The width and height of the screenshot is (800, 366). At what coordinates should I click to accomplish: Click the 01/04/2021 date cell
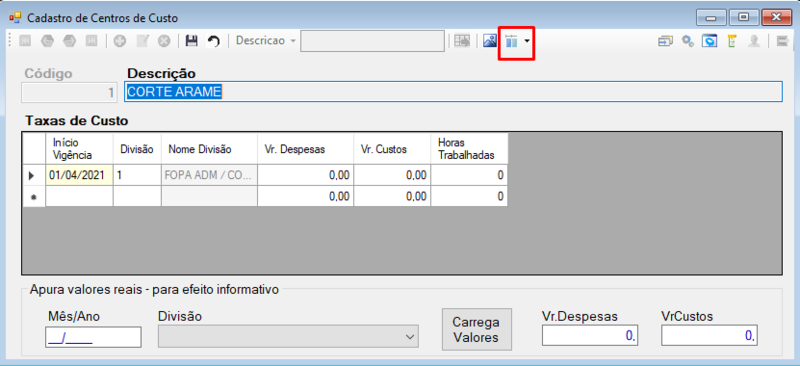tap(79, 175)
